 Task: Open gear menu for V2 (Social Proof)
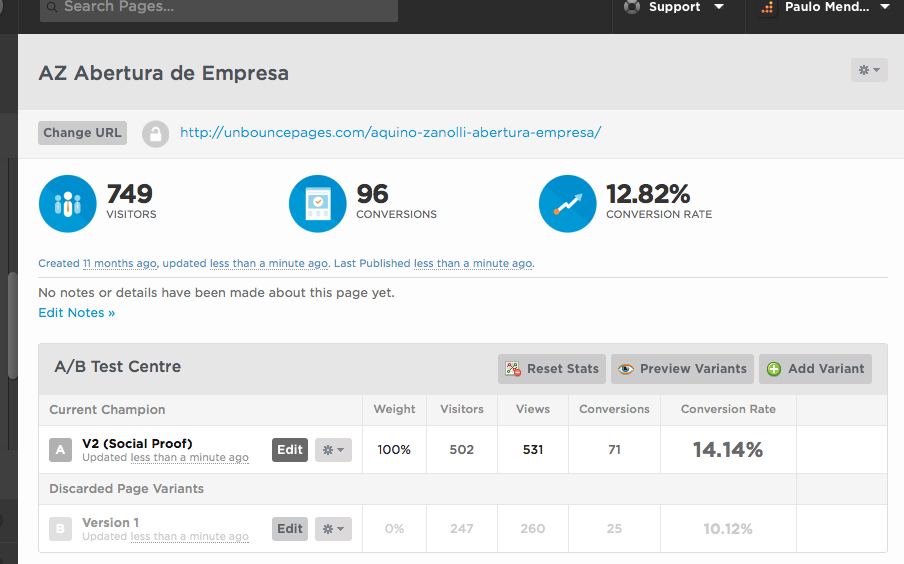click(x=333, y=450)
